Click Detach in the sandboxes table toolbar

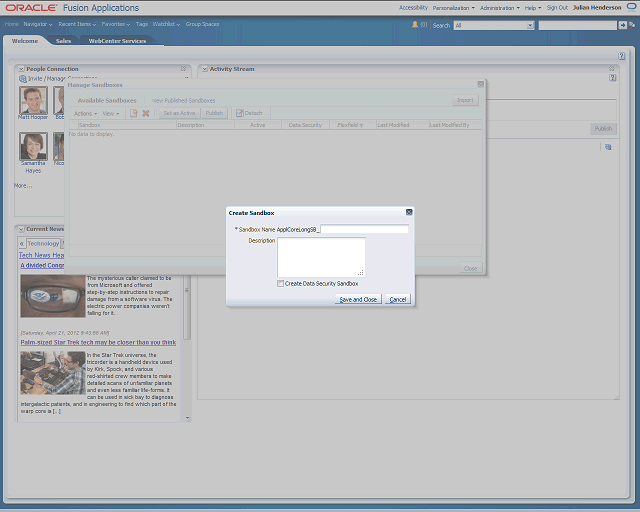click(249, 113)
